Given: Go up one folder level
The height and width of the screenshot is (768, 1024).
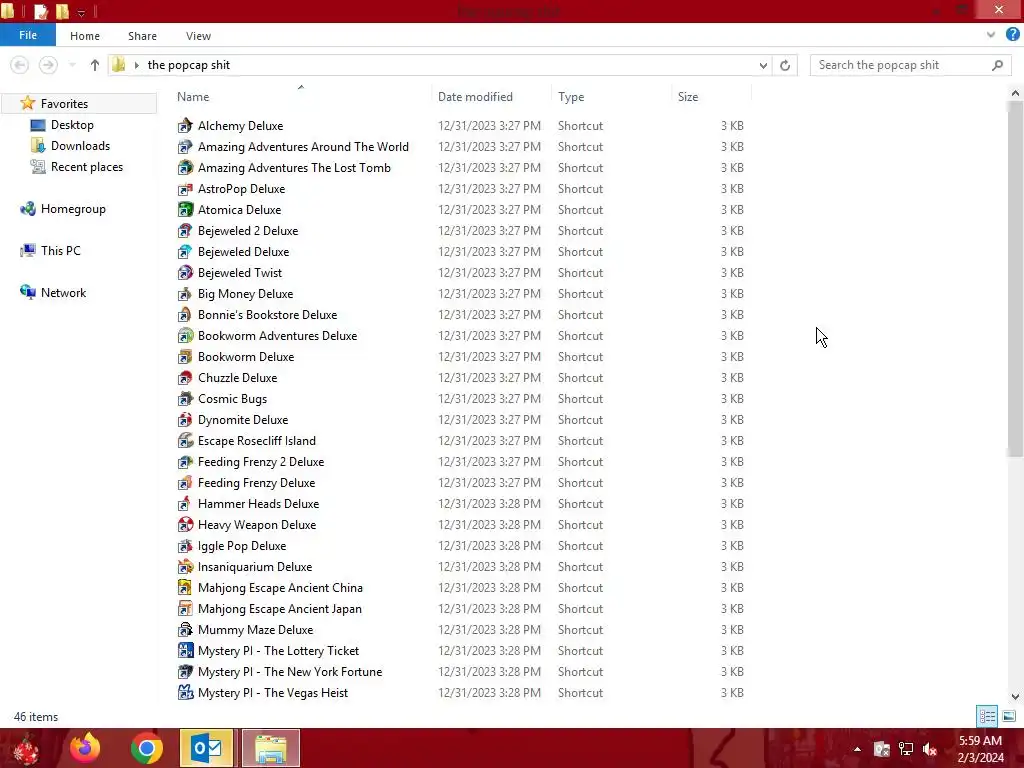Looking at the screenshot, I should 95,65.
